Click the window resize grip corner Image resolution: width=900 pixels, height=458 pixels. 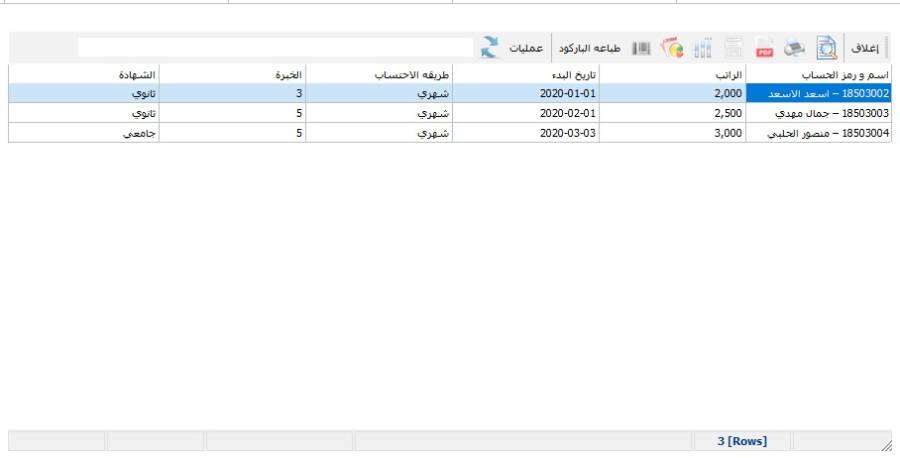(886, 444)
